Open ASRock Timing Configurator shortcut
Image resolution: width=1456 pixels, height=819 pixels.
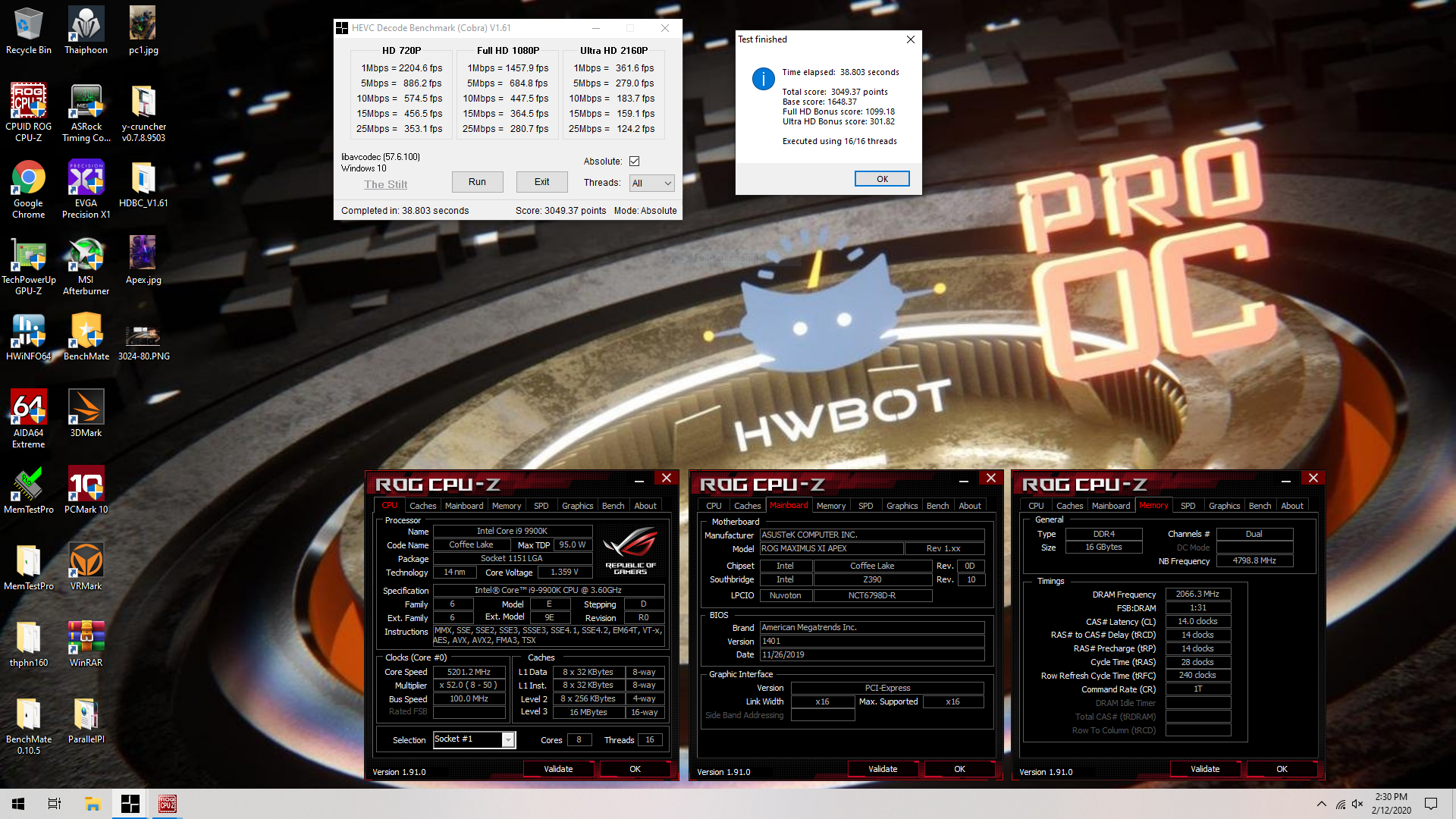tap(86, 112)
